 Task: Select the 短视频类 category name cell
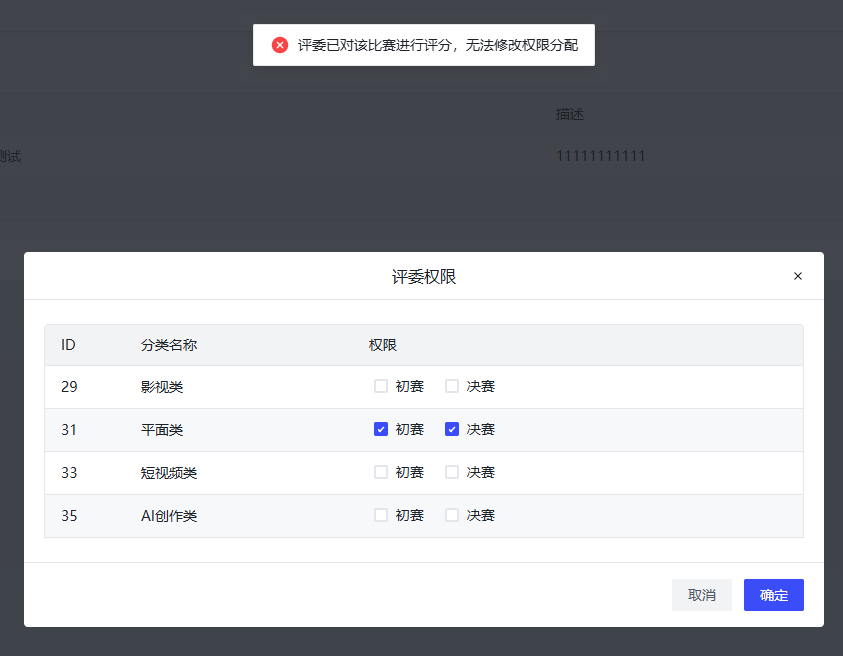(x=169, y=473)
